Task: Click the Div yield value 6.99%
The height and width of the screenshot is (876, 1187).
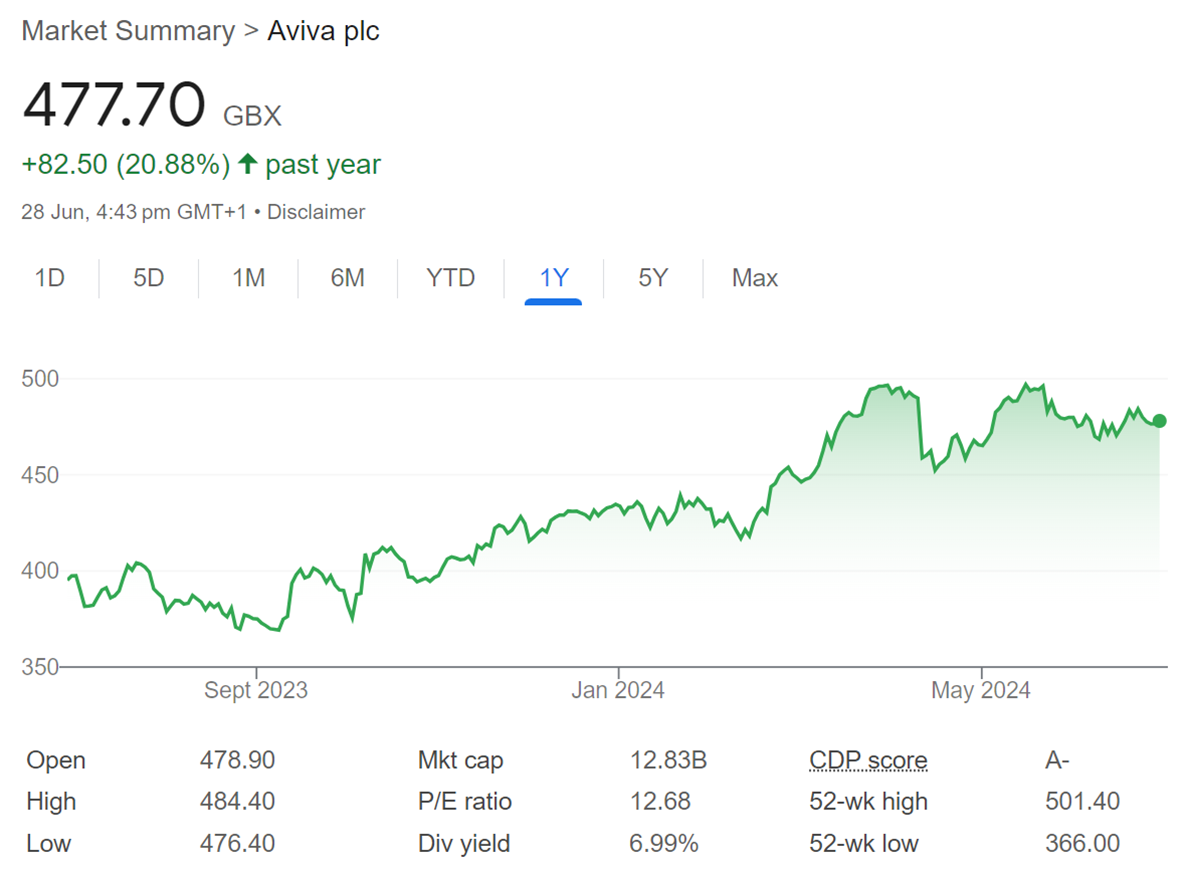Action: (664, 843)
